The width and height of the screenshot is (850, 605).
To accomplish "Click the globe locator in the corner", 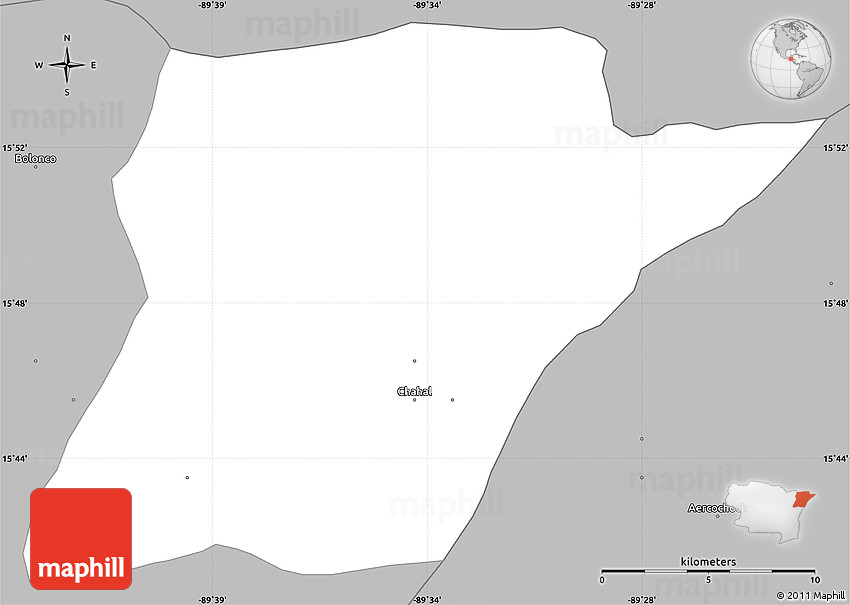I will pyautogui.click(x=791, y=59).
